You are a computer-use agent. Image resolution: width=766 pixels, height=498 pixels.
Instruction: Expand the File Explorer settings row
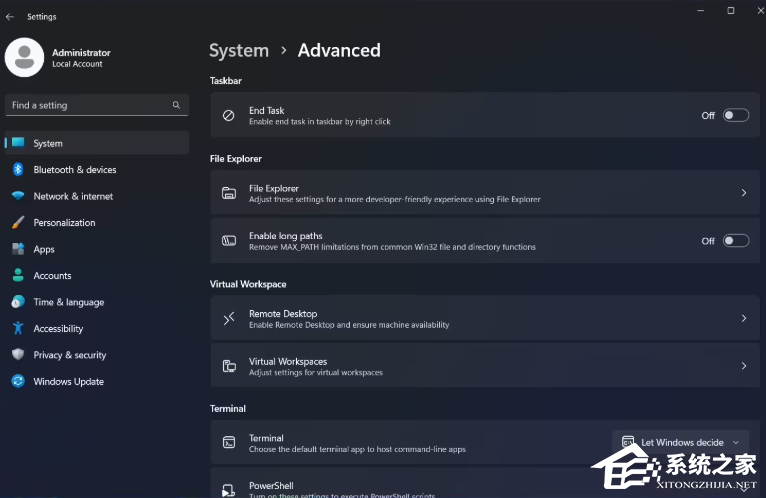(743, 193)
